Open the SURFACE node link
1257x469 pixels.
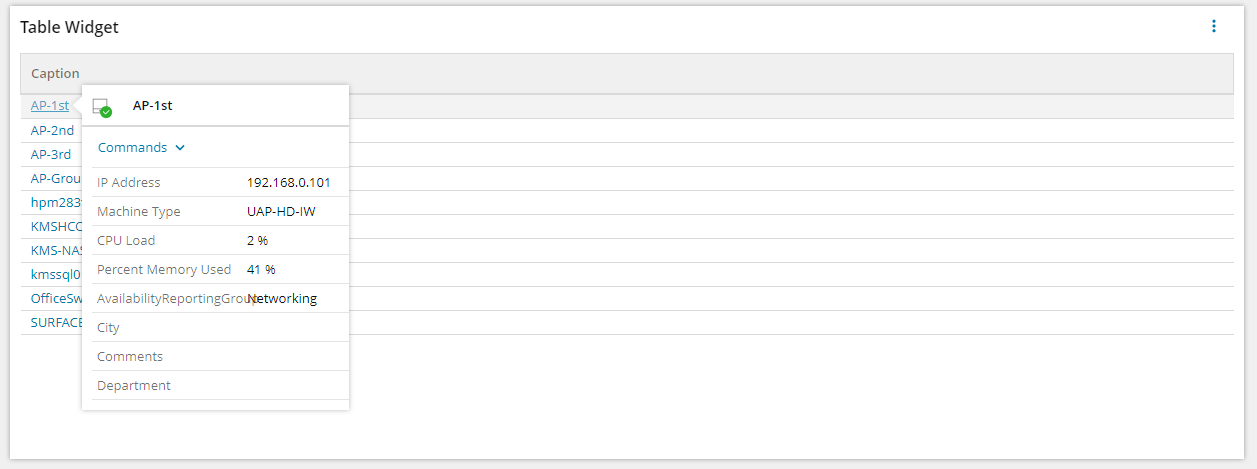(x=56, y=322)
